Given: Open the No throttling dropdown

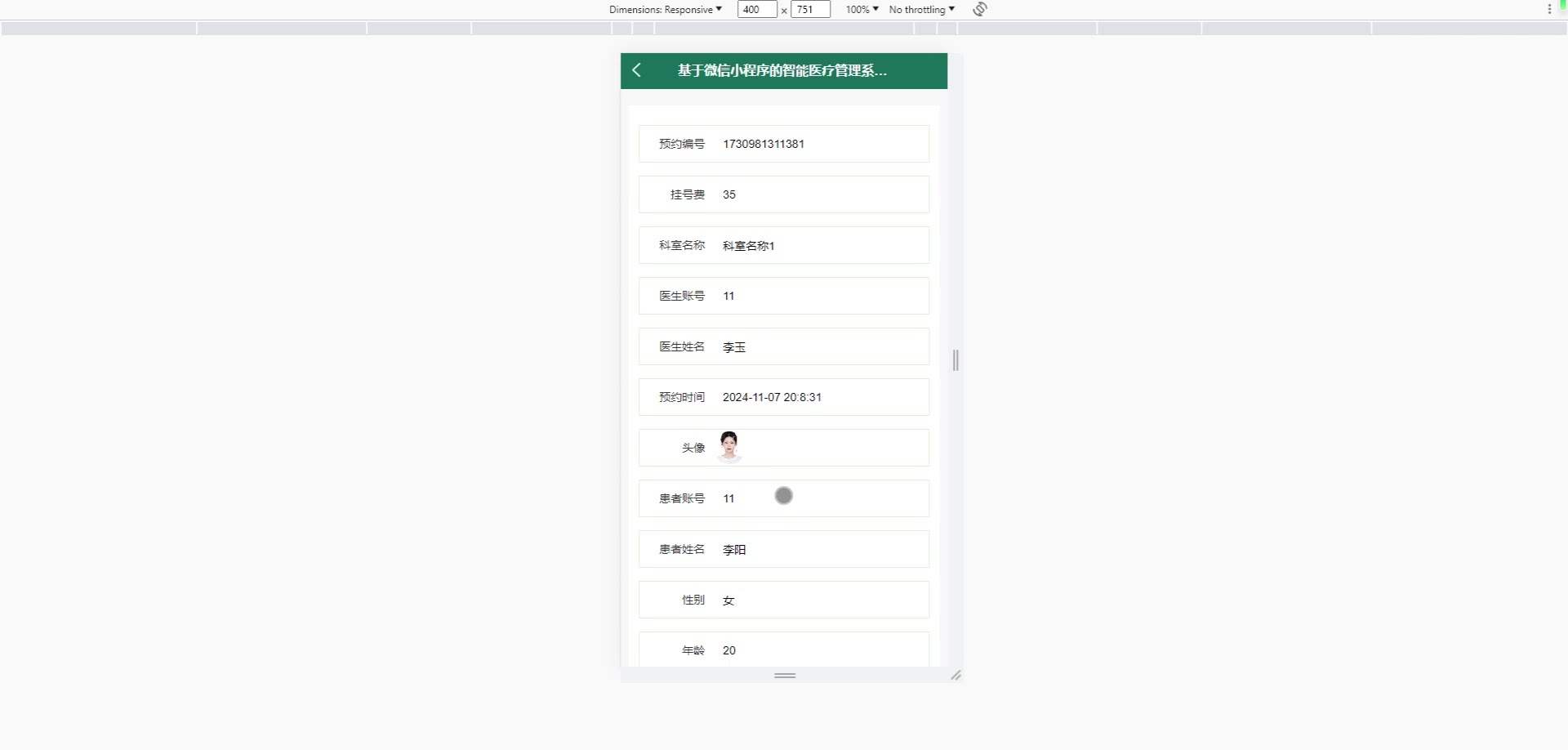Looking at the screenshot, I should pos(921,10).
